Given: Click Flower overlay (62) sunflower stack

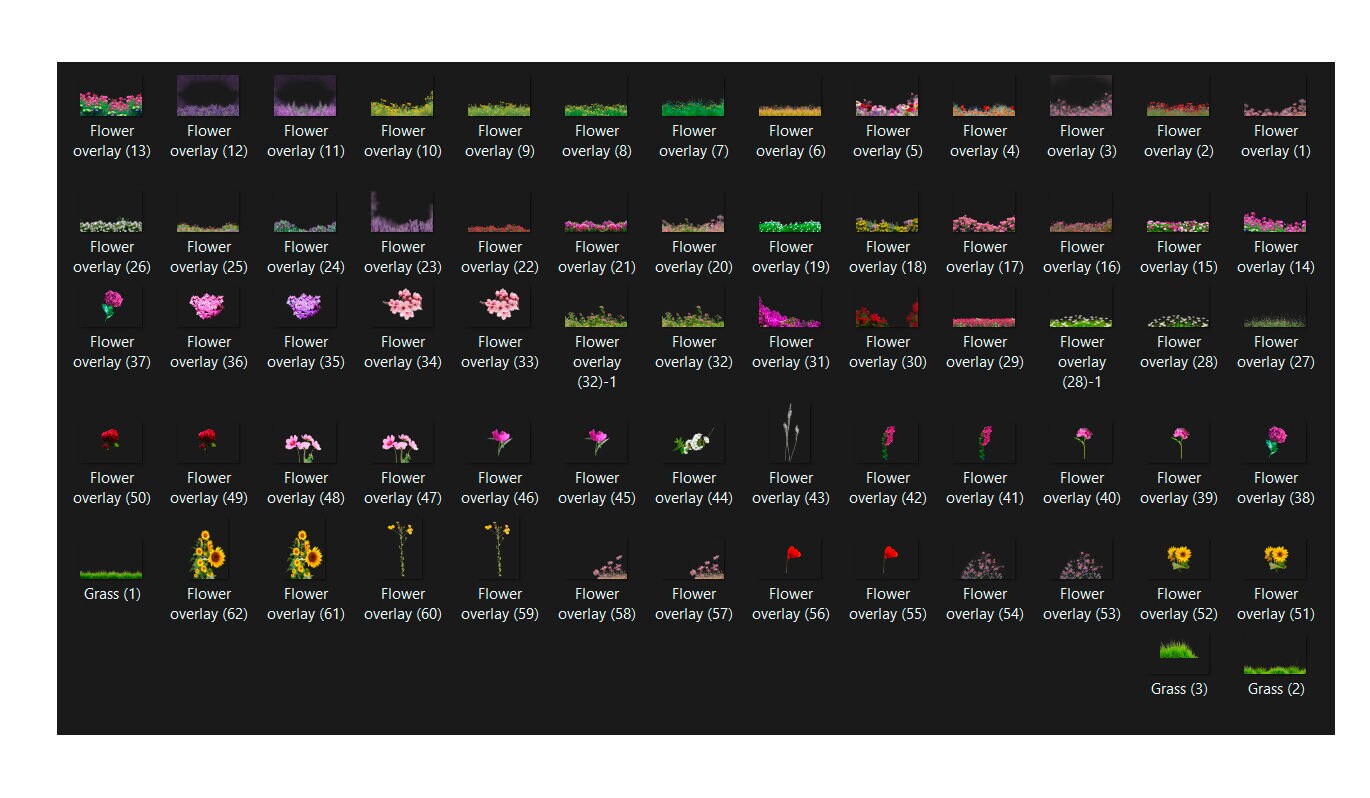Looking at the screenshot, I should click(x=208, y=549).
